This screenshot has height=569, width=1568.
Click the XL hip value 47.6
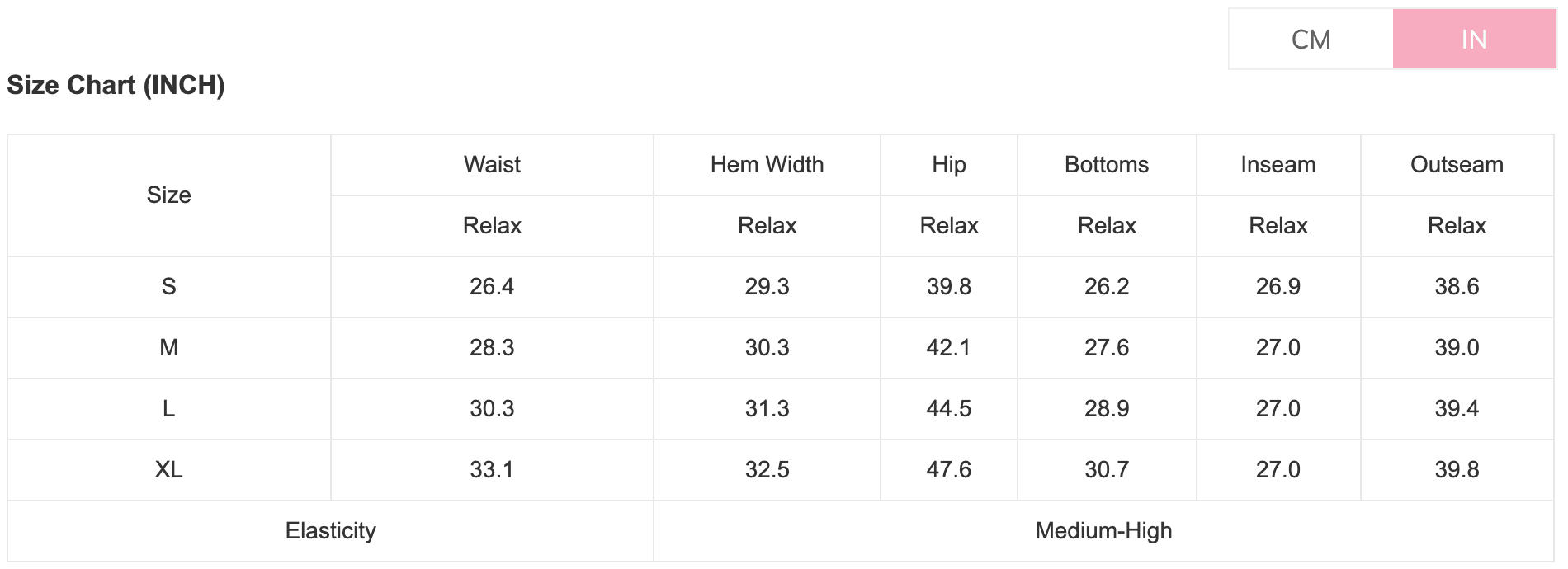pos(948,470)
